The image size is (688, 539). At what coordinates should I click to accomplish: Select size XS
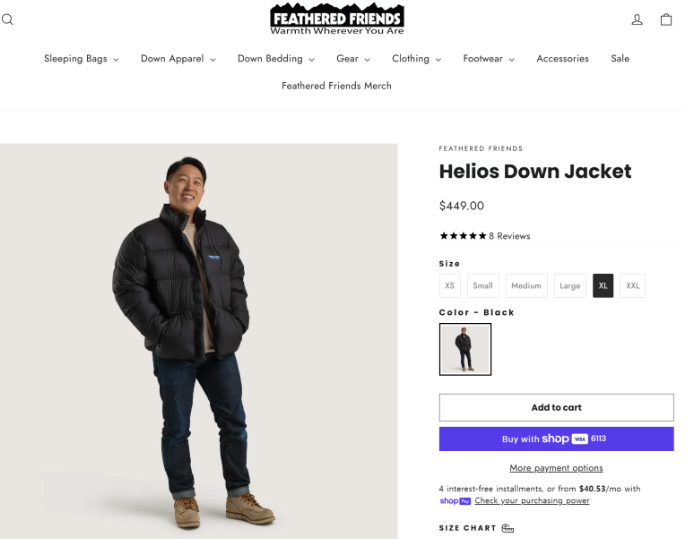click(x=450, y=286)
